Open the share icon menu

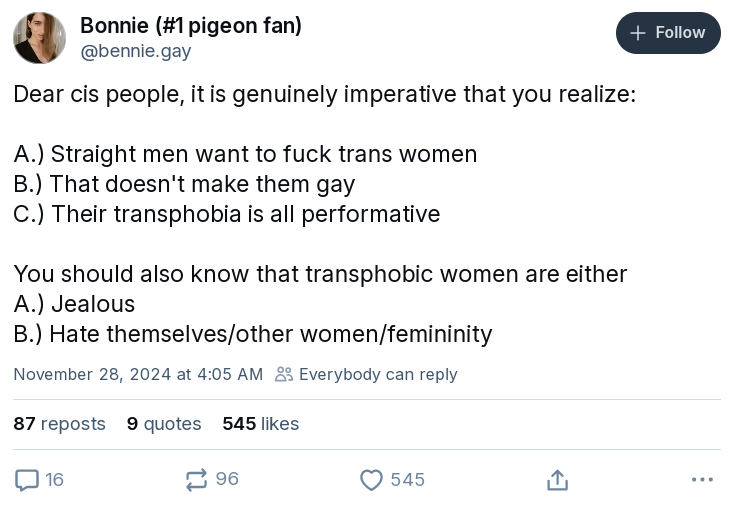(557, 480)
